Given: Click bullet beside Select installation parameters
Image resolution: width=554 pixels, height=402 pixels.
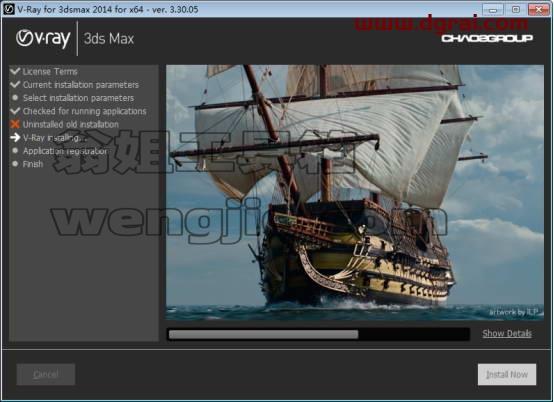Looking at the screenshot, I should tap(15, 97).
